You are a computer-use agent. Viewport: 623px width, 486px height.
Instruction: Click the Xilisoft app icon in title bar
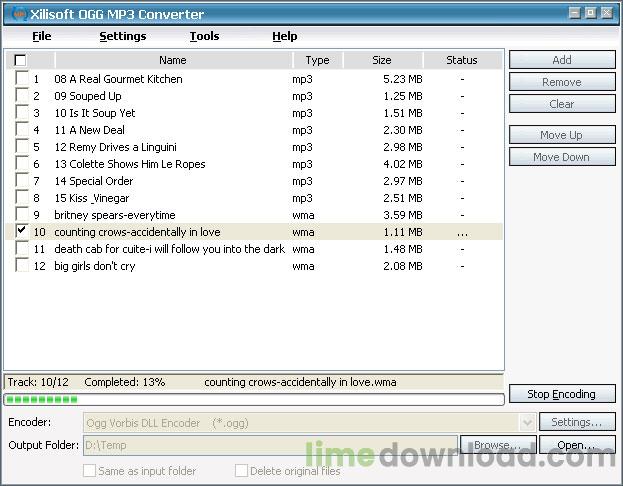[x=19, y=14]
